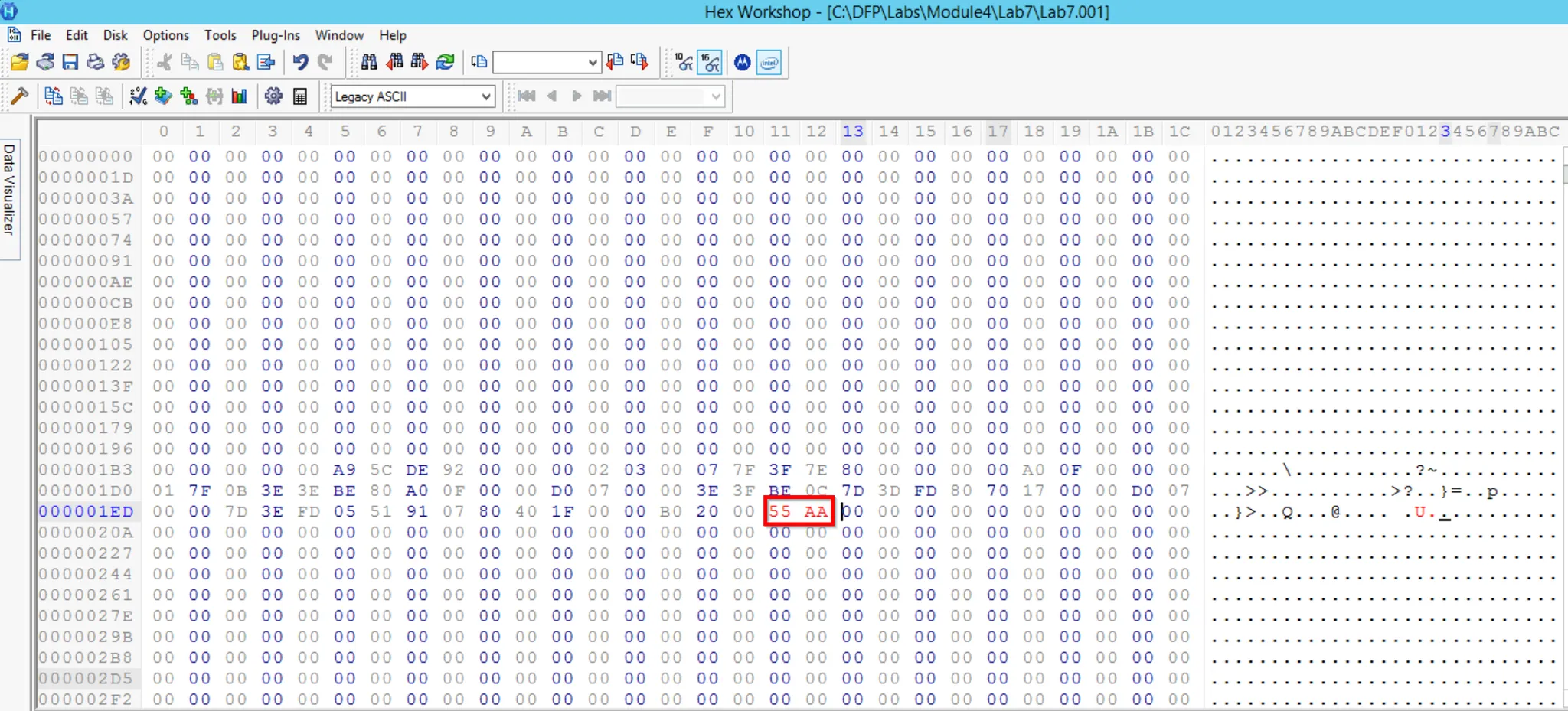Toggle Intel byte order button
Screen dimensions: 1568x711
pyautogui.click(x=769, y=62)
